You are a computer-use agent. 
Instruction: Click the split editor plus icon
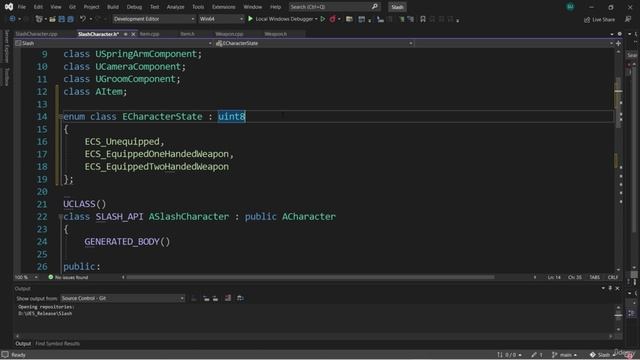[x=618, y=43]
